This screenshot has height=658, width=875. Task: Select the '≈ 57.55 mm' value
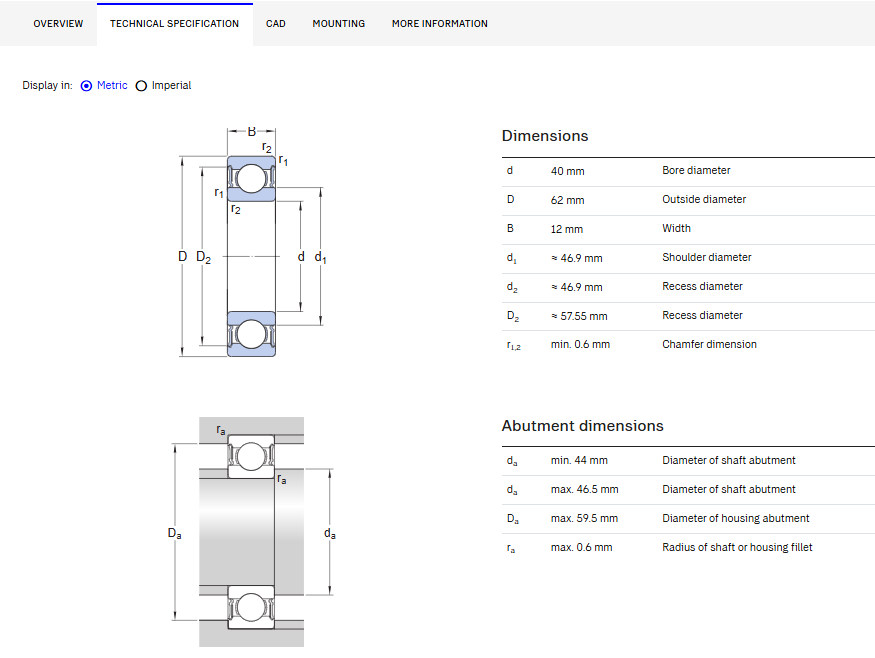pos(579,316)
